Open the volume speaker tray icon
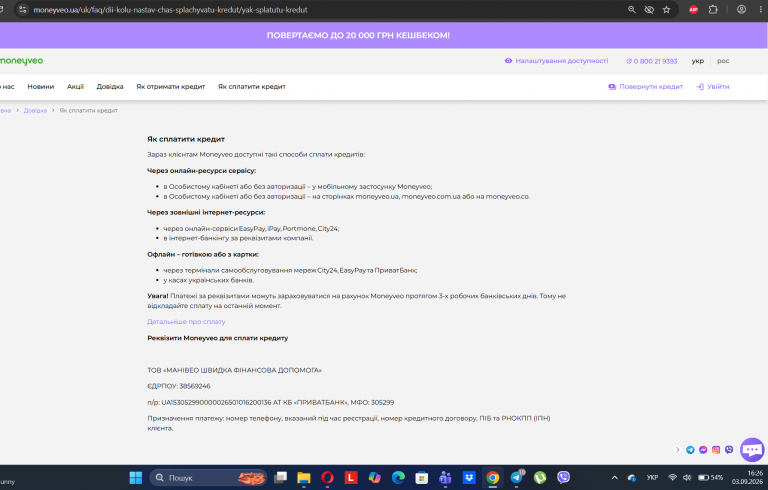The height and width of the screenshot is (490, 768). pos(687,478)
